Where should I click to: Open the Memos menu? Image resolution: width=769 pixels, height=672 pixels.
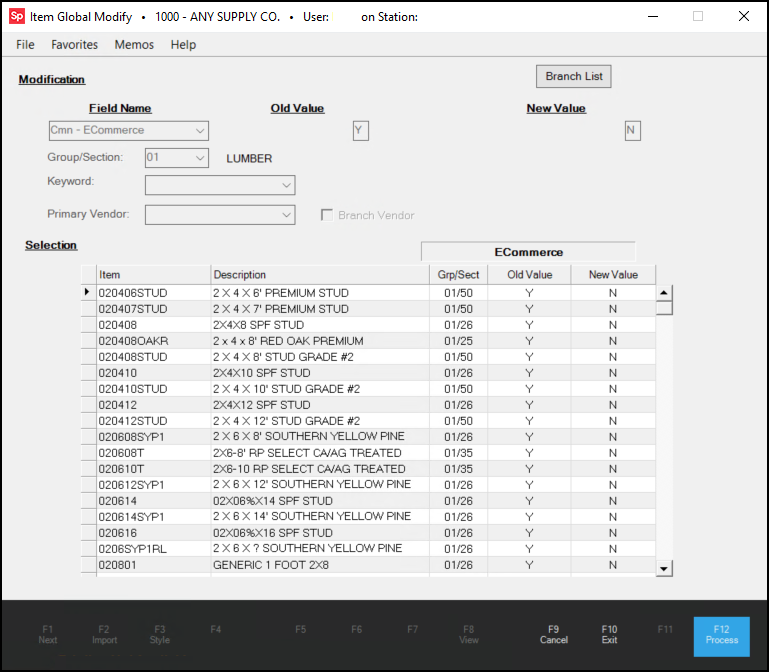[134, 45]
